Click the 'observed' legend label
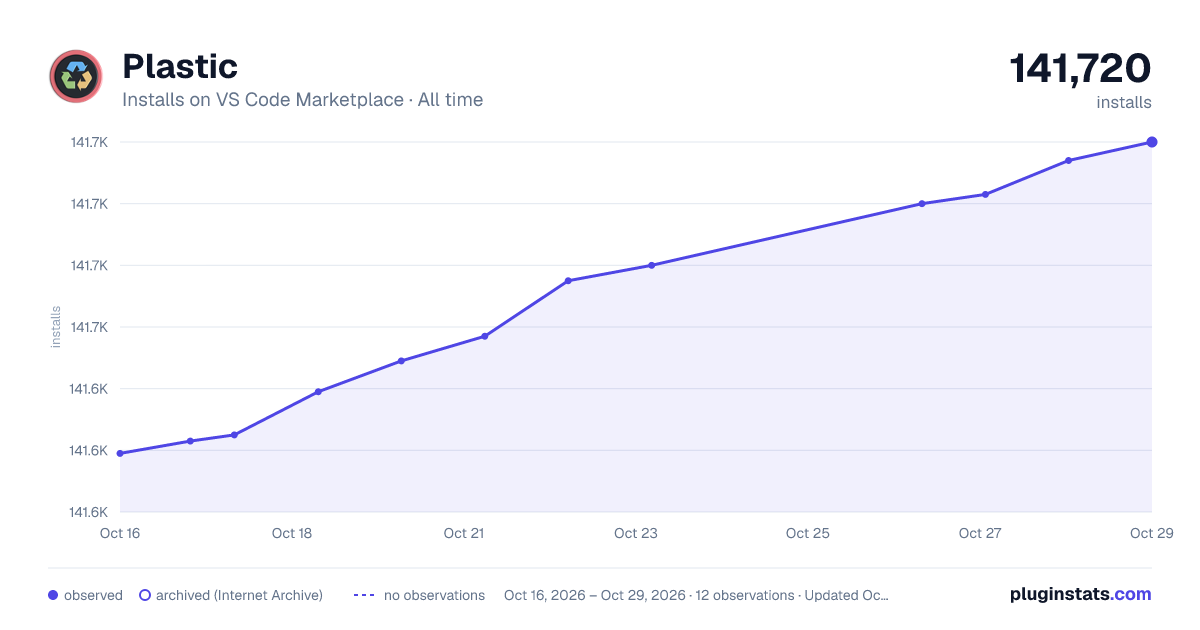Viewport: 1200px width, 630px height. coord(93,595)
